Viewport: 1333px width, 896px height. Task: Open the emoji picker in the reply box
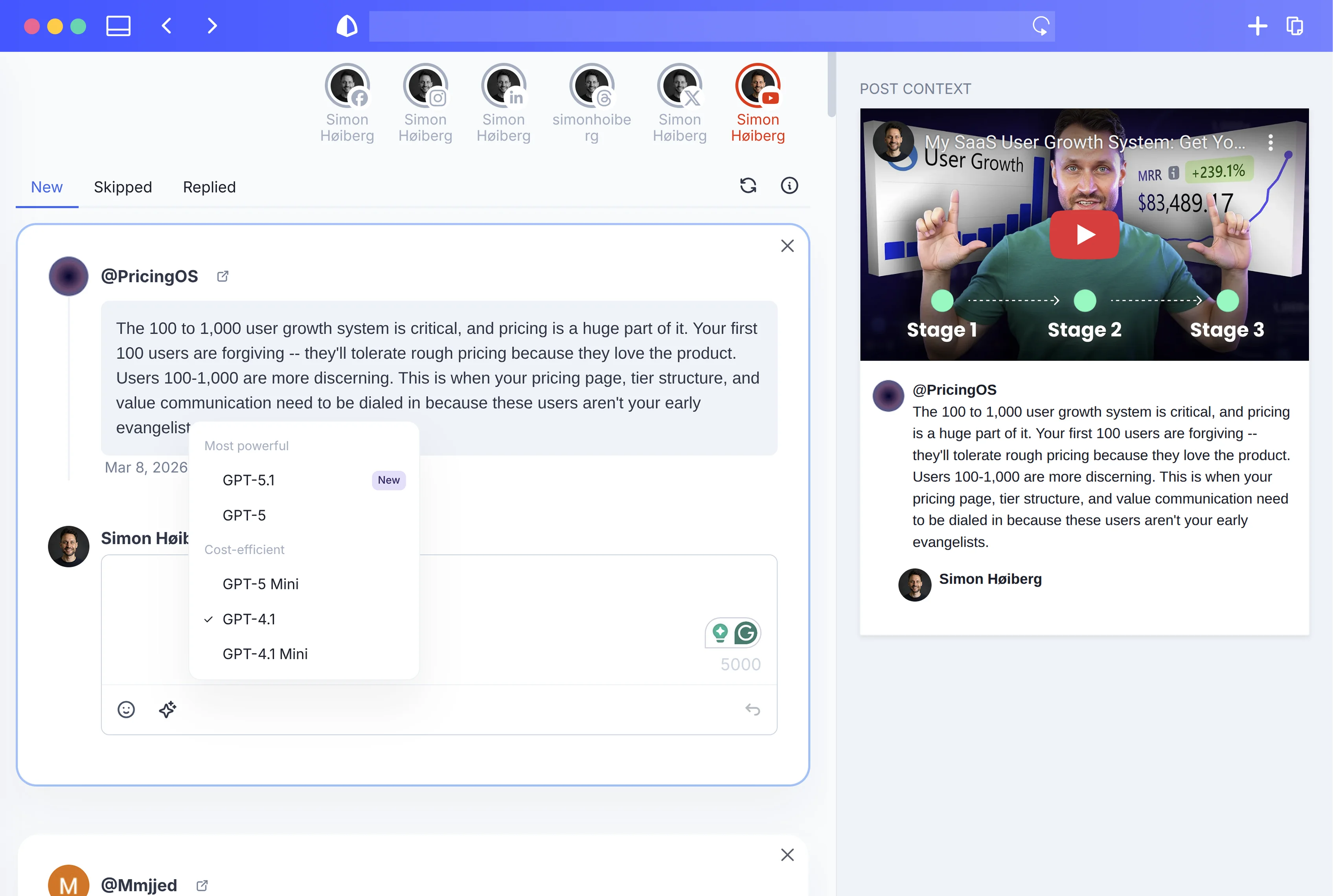pos(126,710)
